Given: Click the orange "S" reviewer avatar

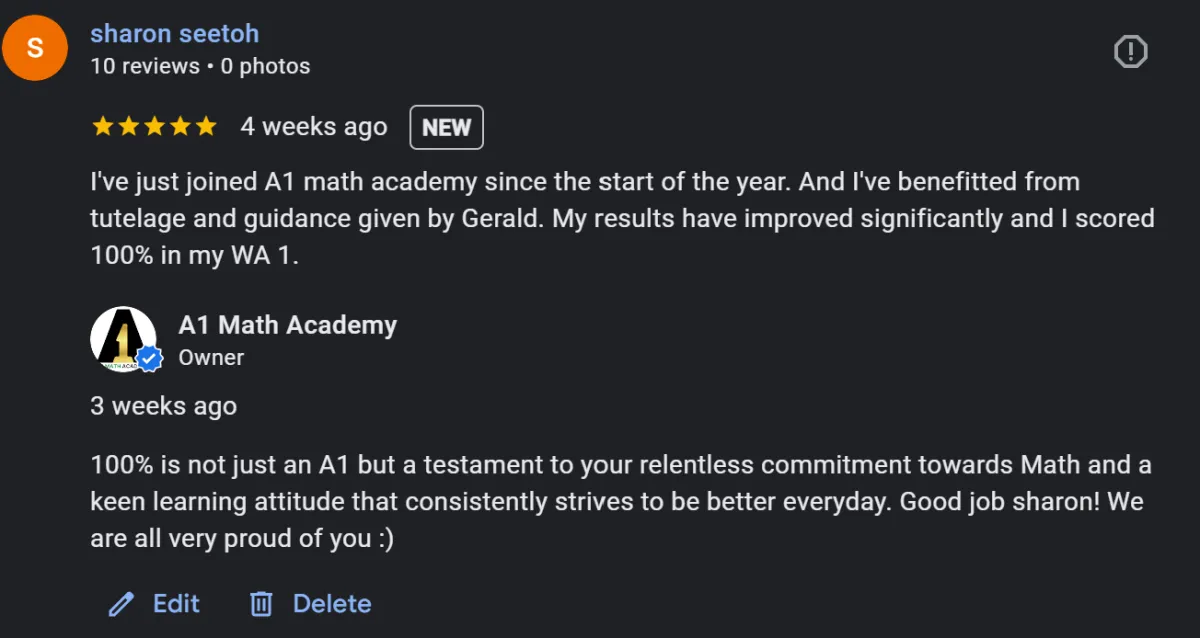Looking at the screenshot, I should [34, 47].
